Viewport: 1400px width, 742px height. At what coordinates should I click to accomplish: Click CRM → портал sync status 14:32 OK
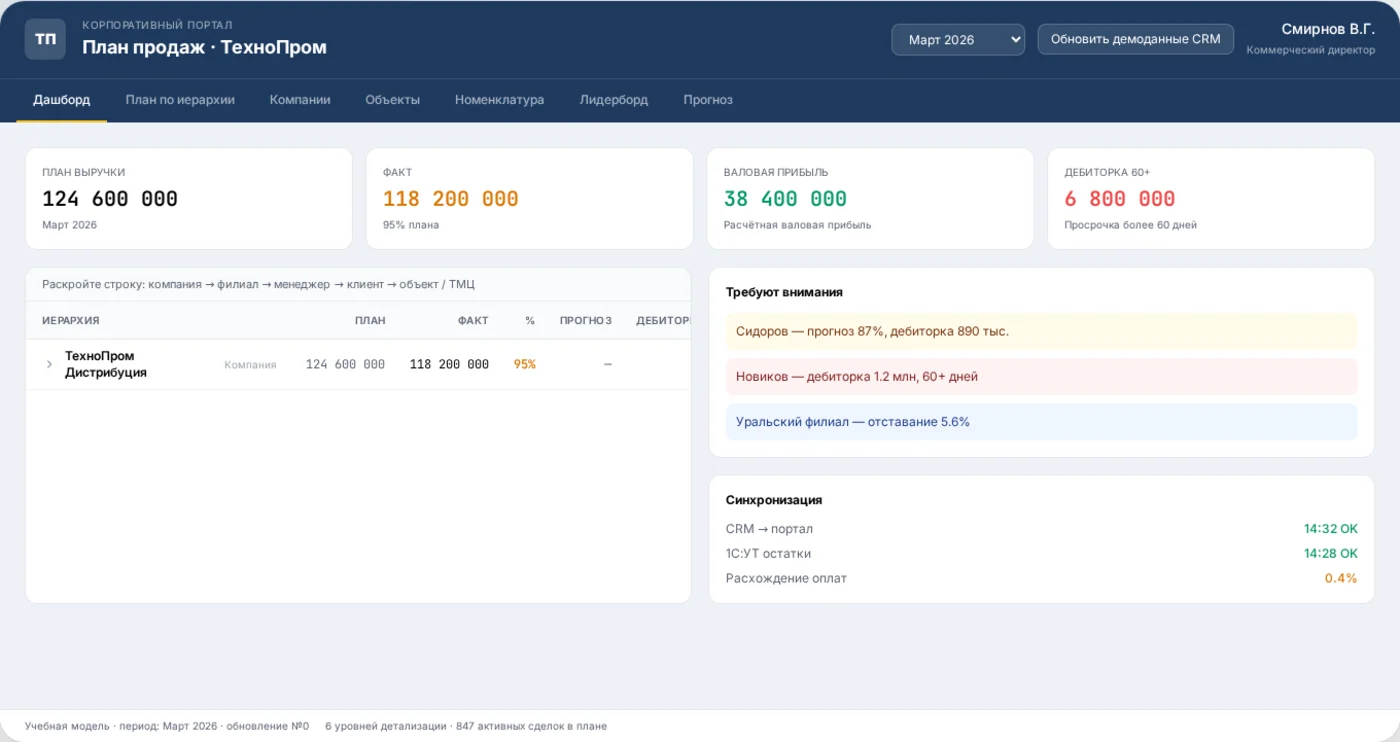coord(1330,529)
